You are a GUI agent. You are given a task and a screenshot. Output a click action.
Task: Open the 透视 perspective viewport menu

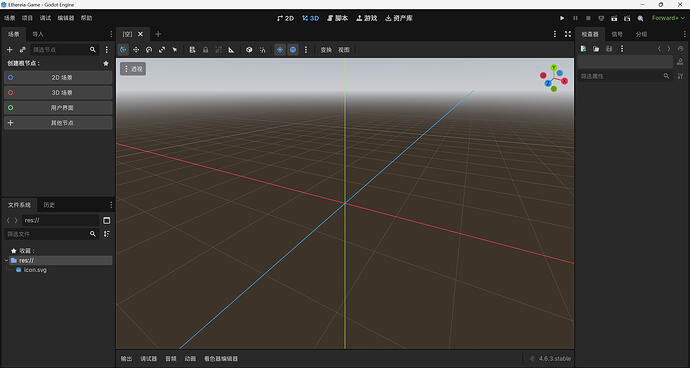[133, 69]
